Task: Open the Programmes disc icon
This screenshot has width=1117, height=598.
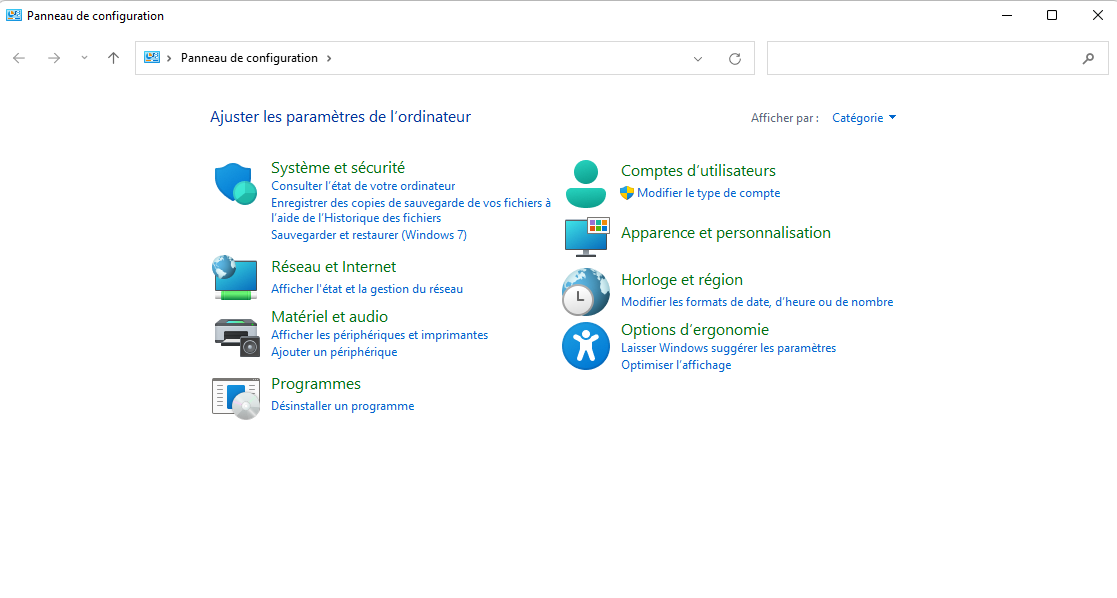Action: coord(236,398)
